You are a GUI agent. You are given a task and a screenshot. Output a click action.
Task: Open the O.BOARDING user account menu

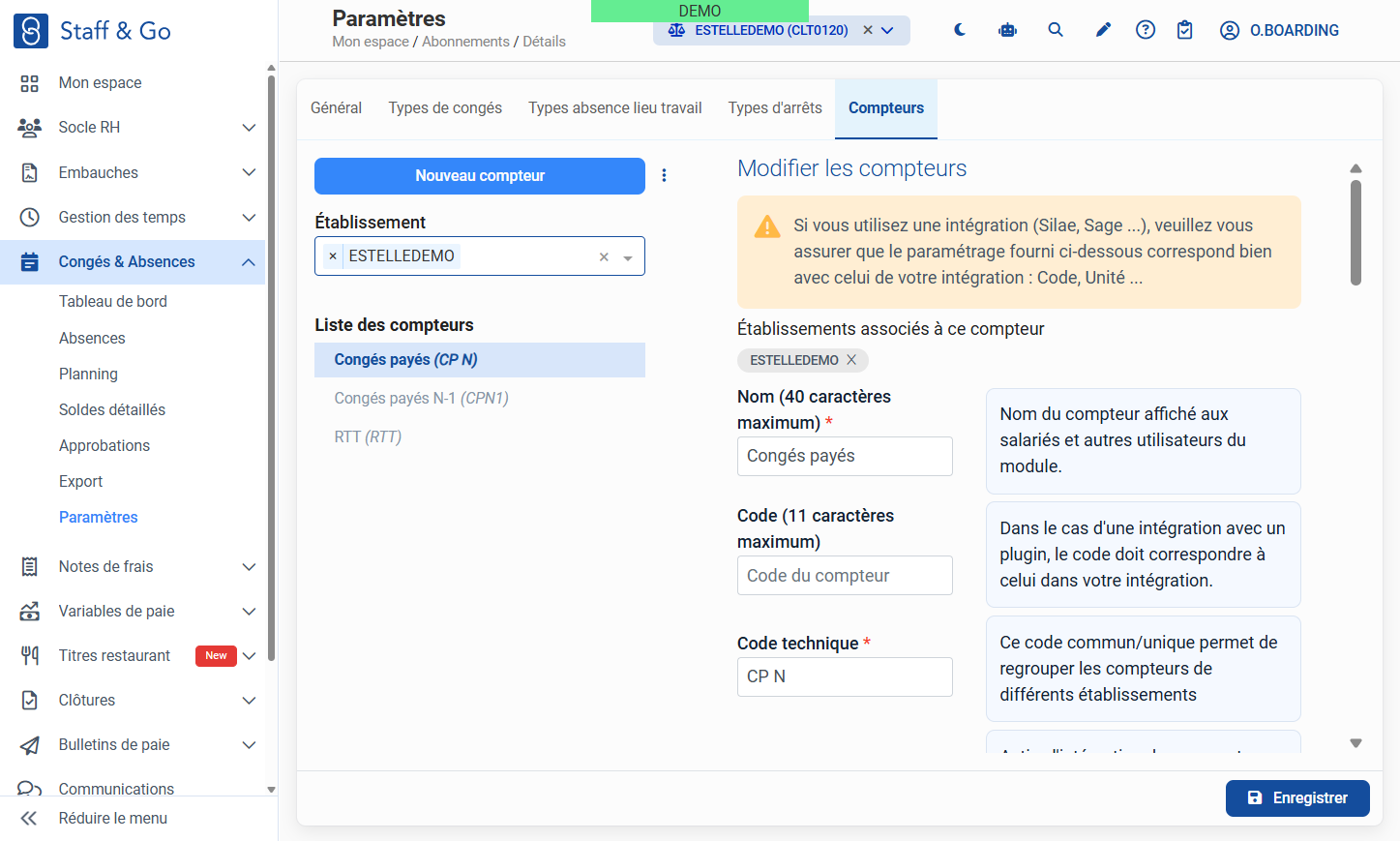(x=1279, y=30)
